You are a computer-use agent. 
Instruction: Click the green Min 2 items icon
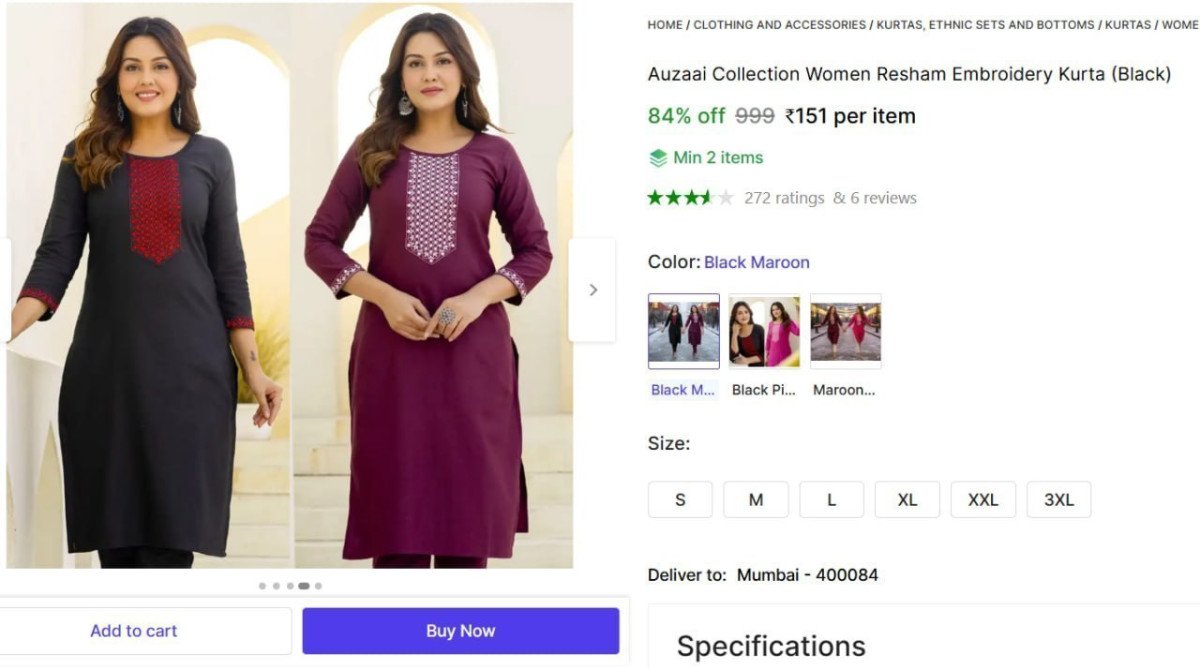[657, 157]
